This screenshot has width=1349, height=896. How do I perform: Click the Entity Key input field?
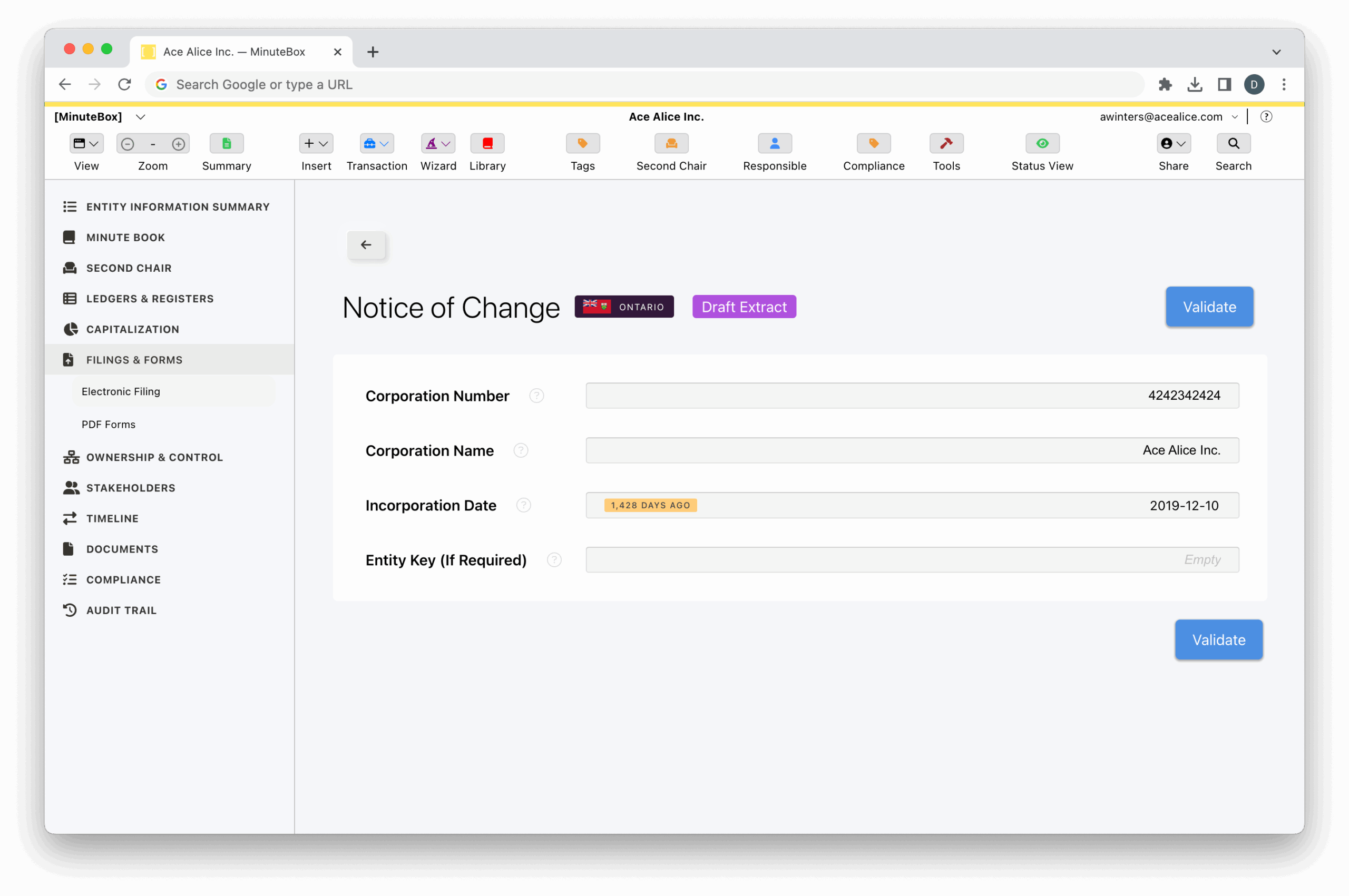click(x=912, y=559)
